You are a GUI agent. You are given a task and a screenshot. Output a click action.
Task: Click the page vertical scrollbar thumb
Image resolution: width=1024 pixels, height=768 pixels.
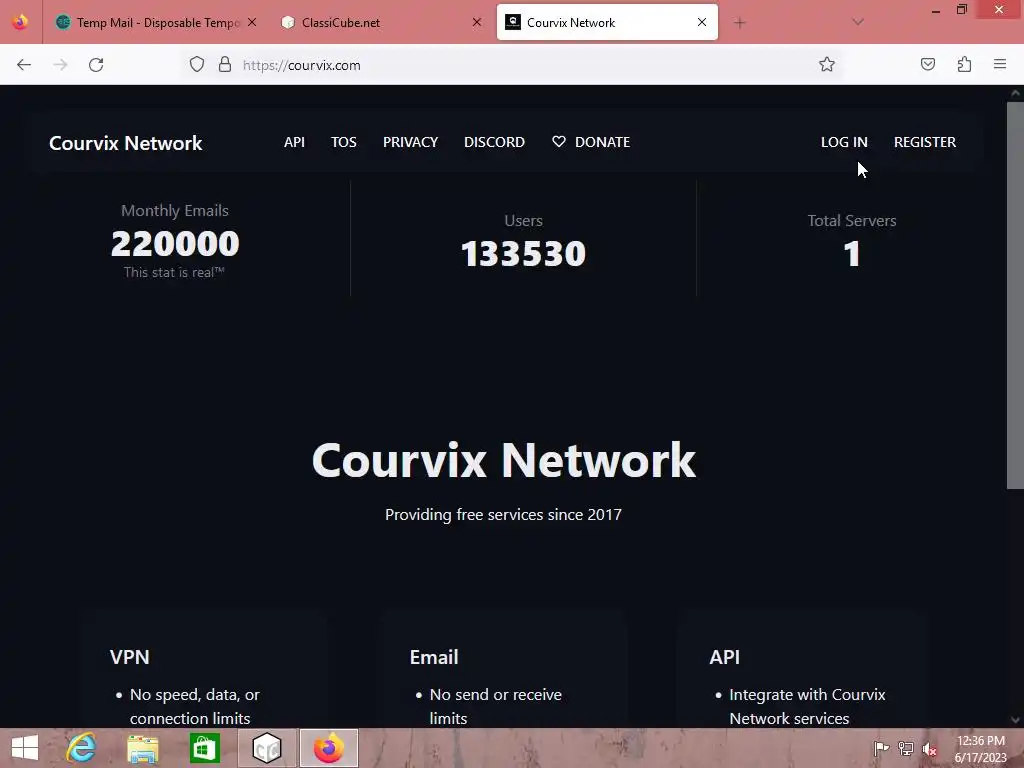pyautogui.click(x=1015, y=294)
